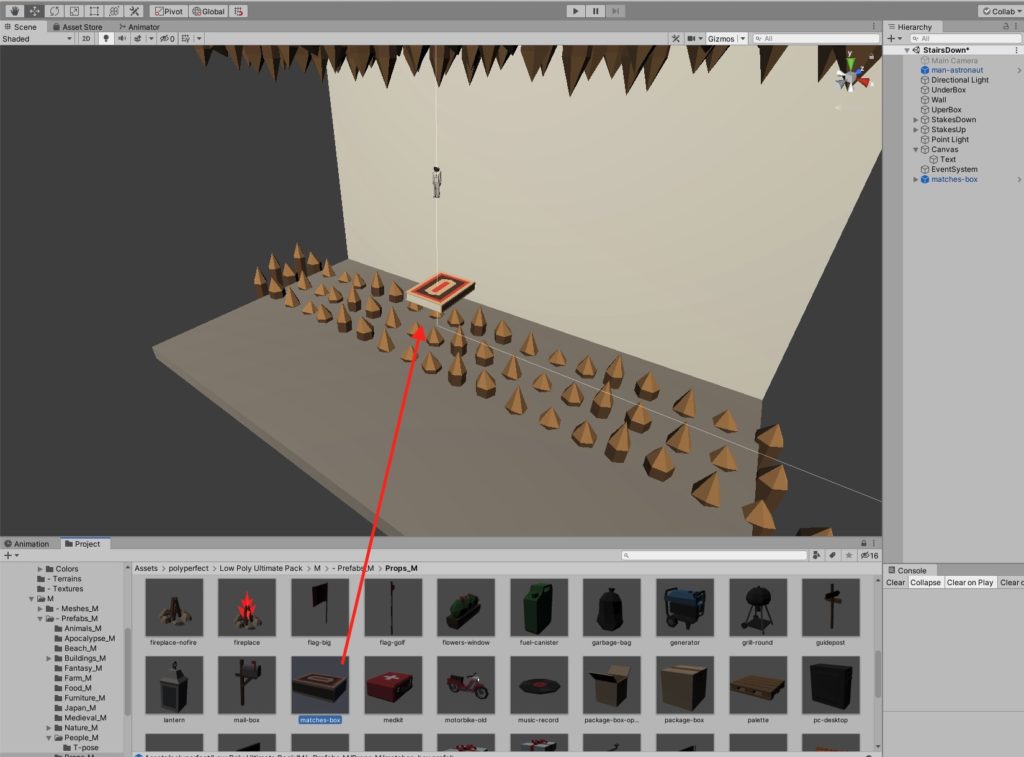This screenshot has height=757, width=1024.
Task: Select the Rect transform tool
Action: tap(93, 11)
